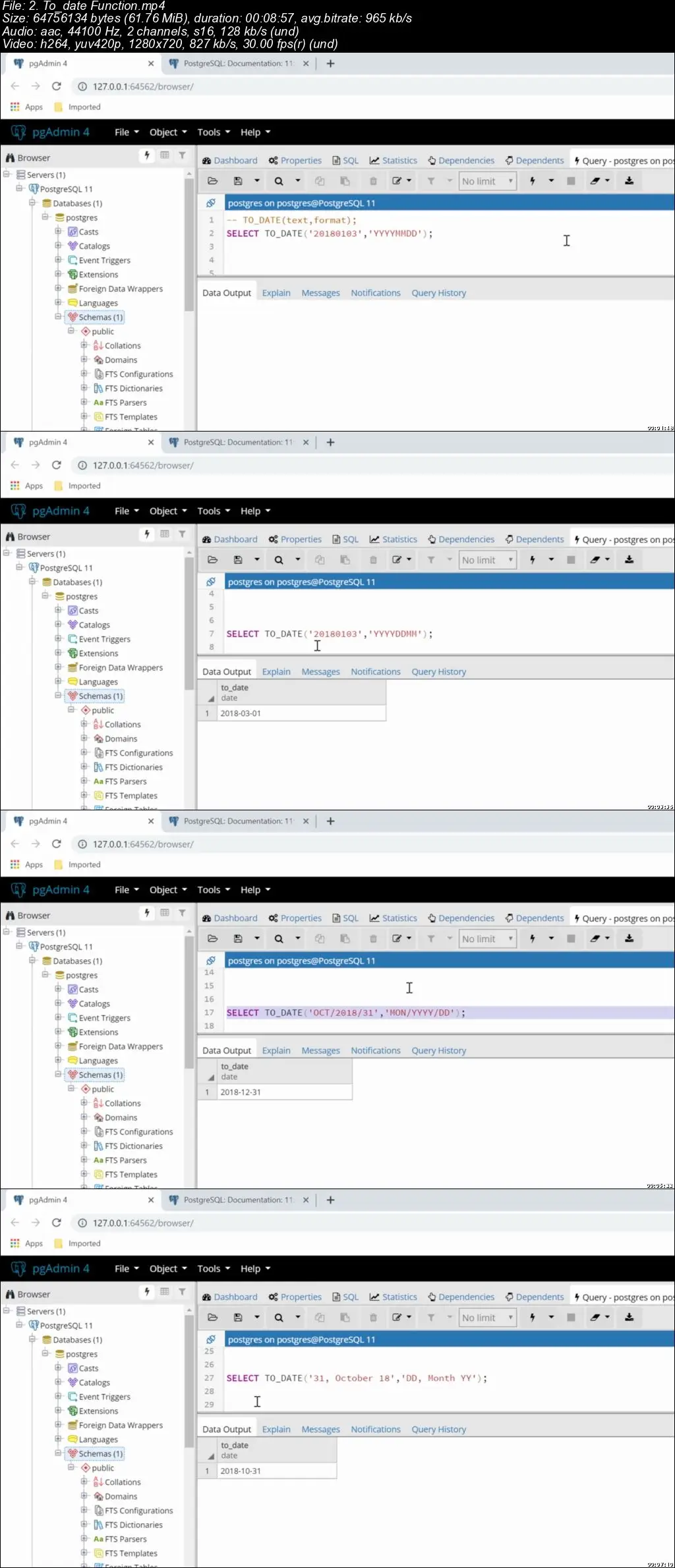Click Find magnifier icon in frame showing 2018-12-31

coord(279,939)
